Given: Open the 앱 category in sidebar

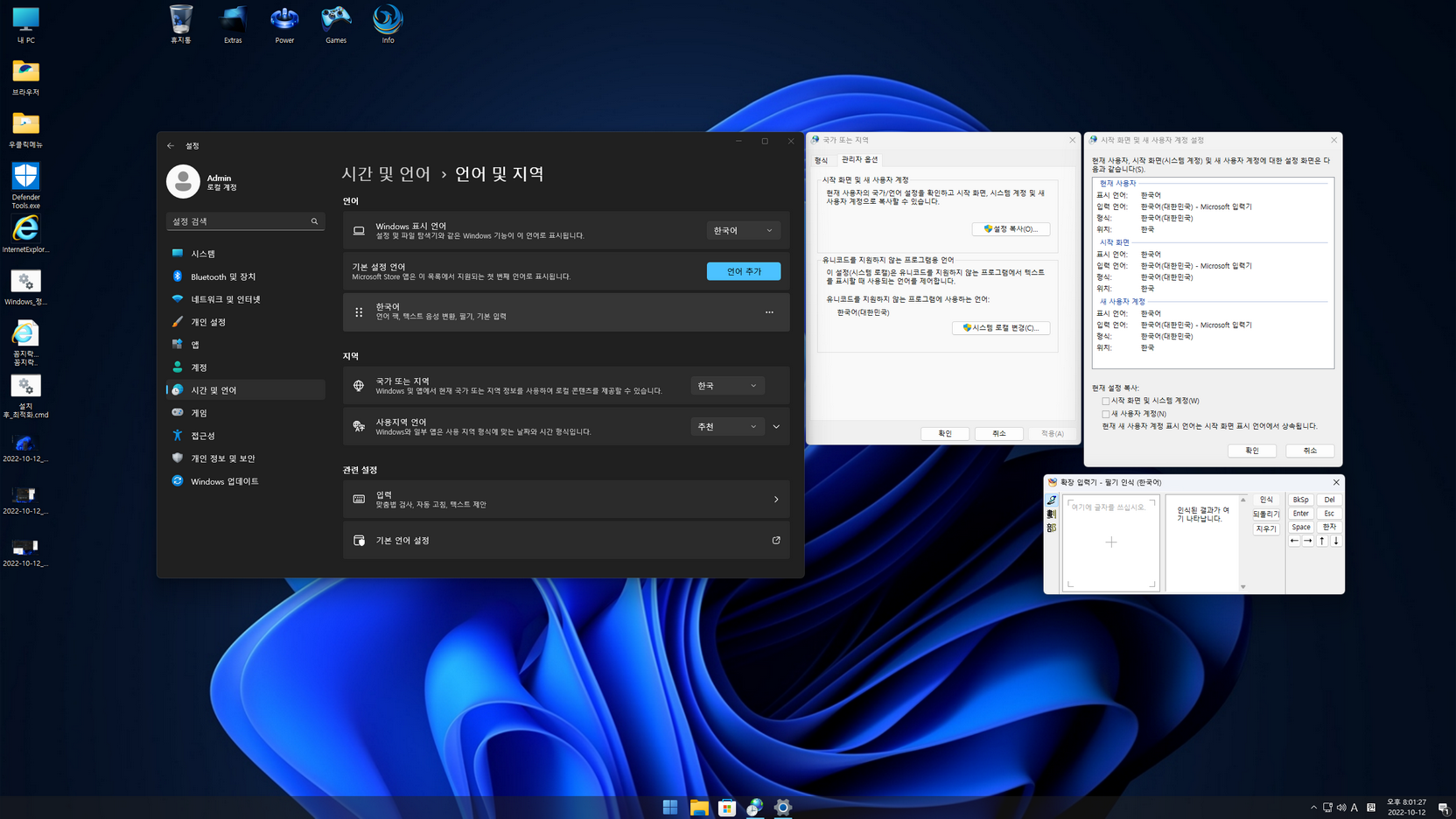Looking at the screenshot, I should click(x=245, y=345).
